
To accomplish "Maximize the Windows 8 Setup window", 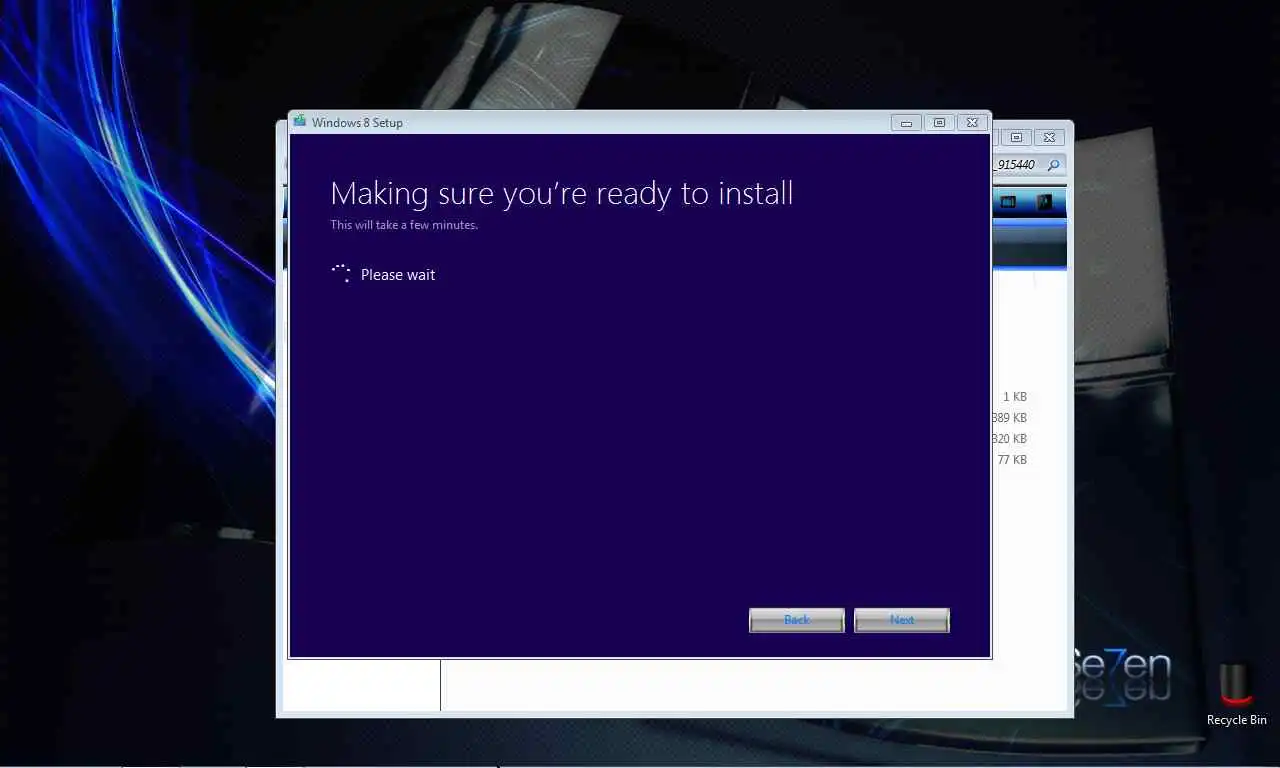I will 939,123.
